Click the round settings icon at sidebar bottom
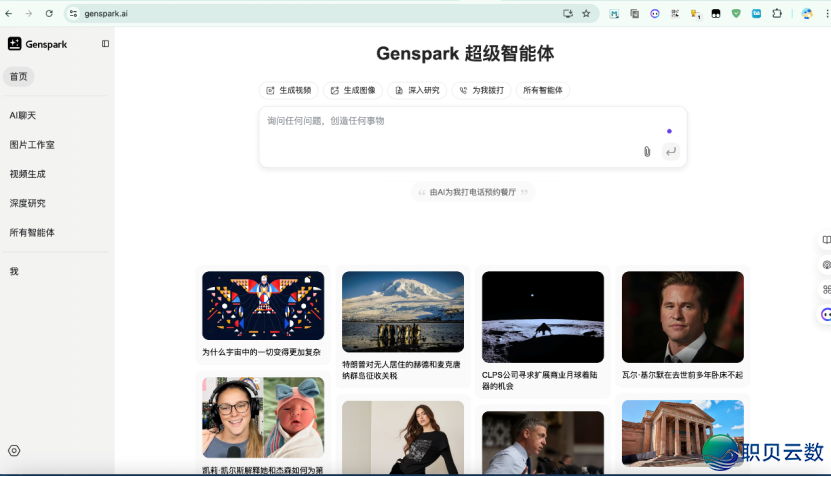 [x=14, y=450]
